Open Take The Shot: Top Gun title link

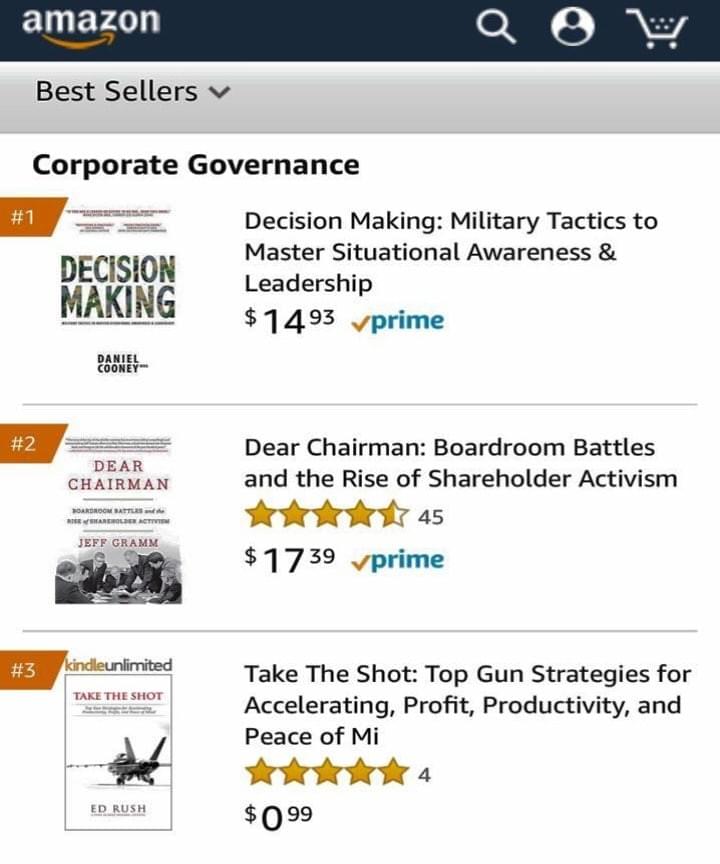pos(467,705)
